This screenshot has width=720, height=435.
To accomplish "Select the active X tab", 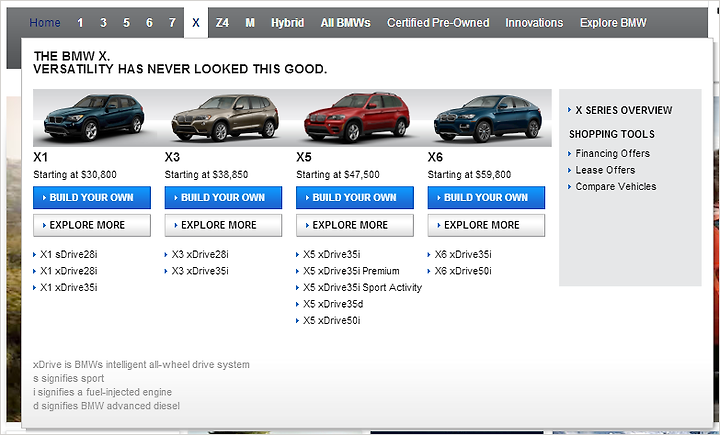I will click(196, 23).
